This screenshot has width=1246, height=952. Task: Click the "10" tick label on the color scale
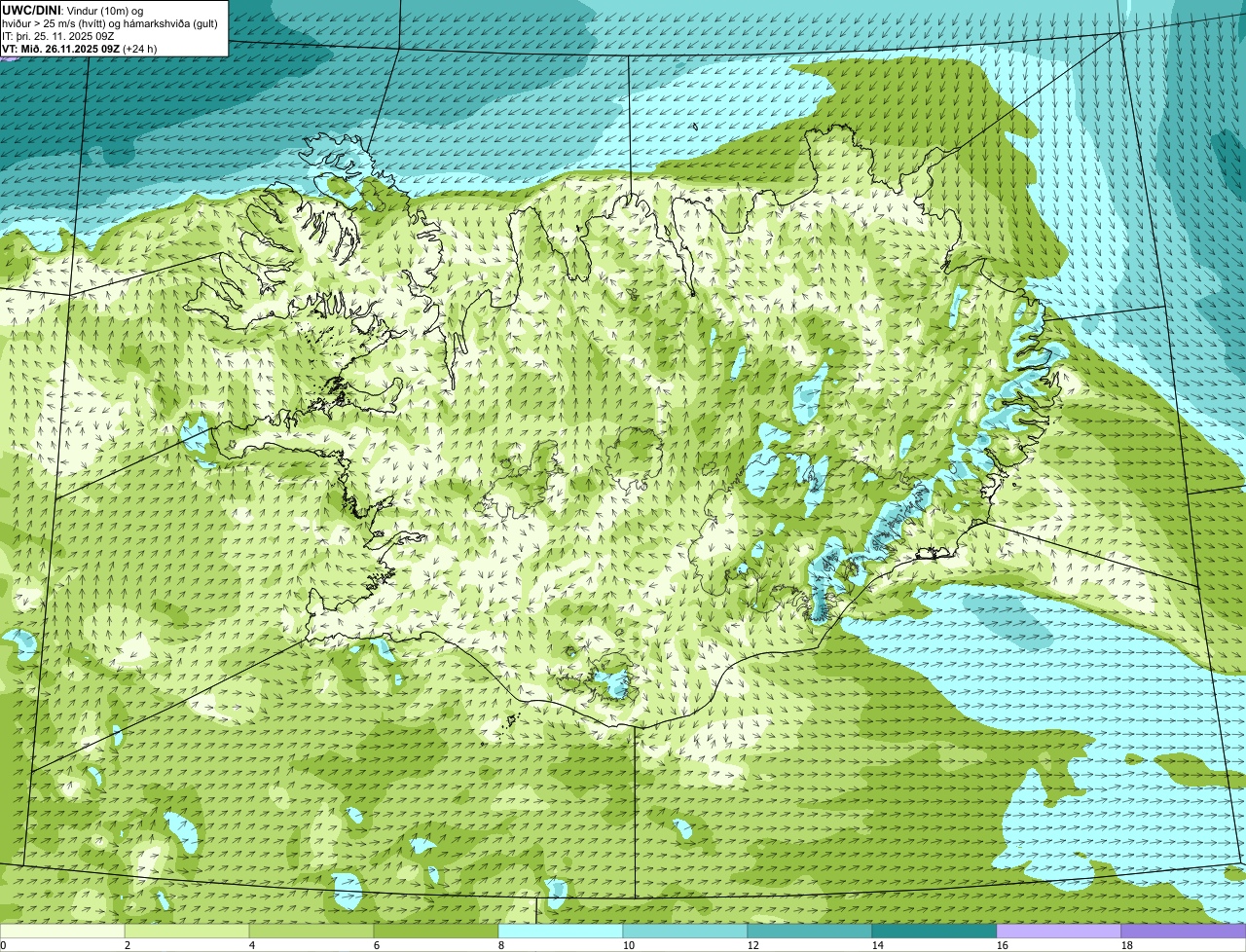pyautogui.click(x=629, y=945)
